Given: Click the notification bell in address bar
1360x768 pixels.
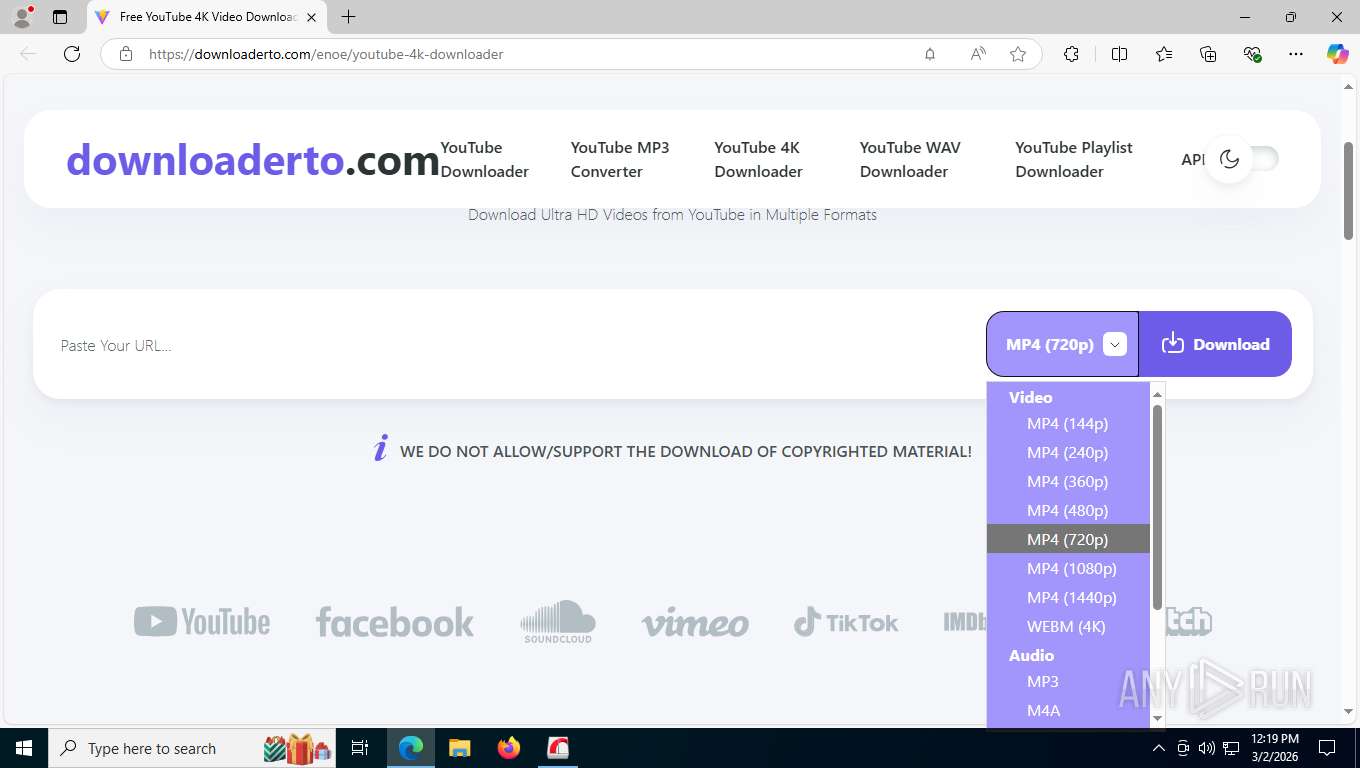Looking at the screenshot, I should 930,54.
